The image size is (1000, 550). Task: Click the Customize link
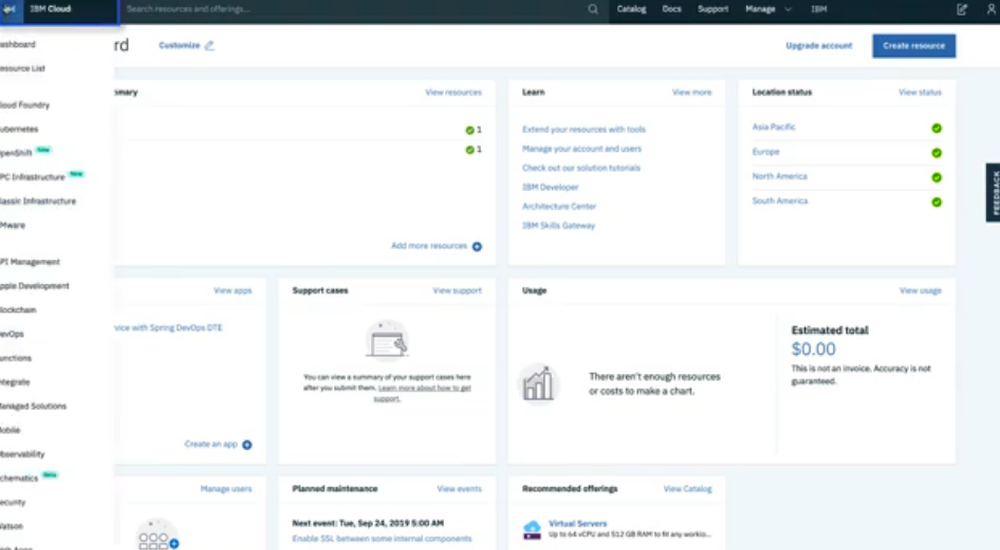point(179,45)
